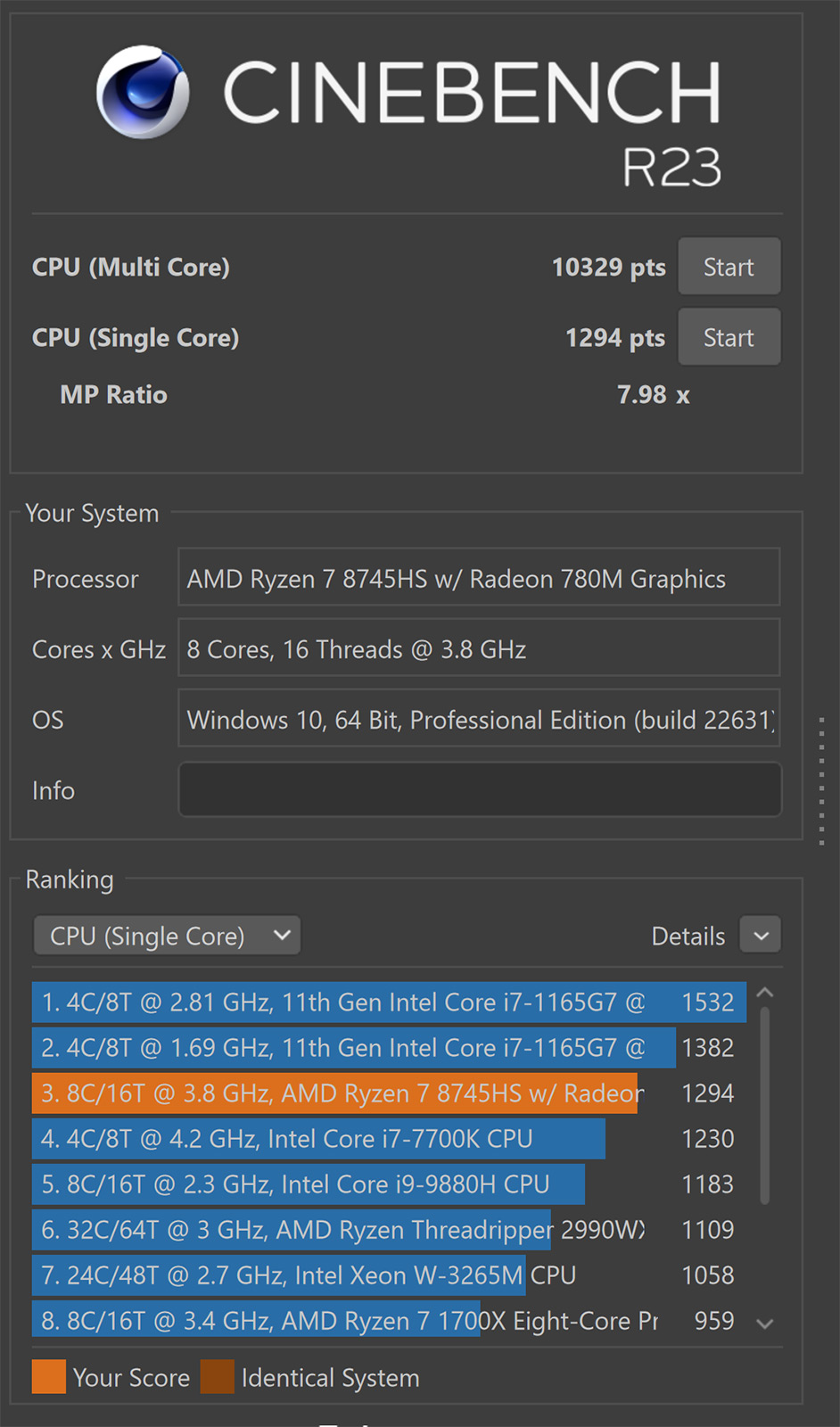Click the Cores x GHz field
The image size is (840, 1427).
coord(479,648)
